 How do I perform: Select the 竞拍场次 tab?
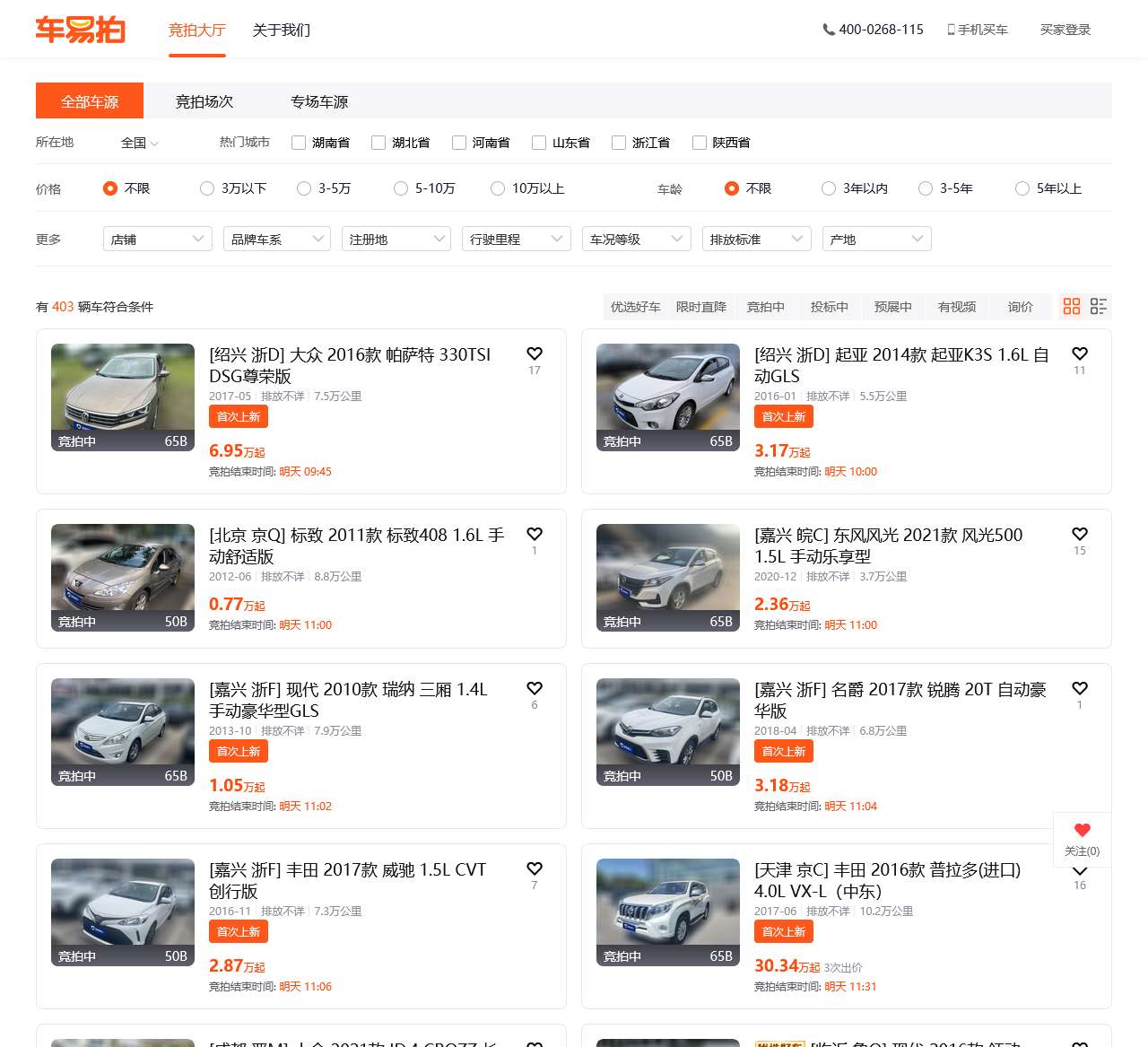[x=204, y=101]
